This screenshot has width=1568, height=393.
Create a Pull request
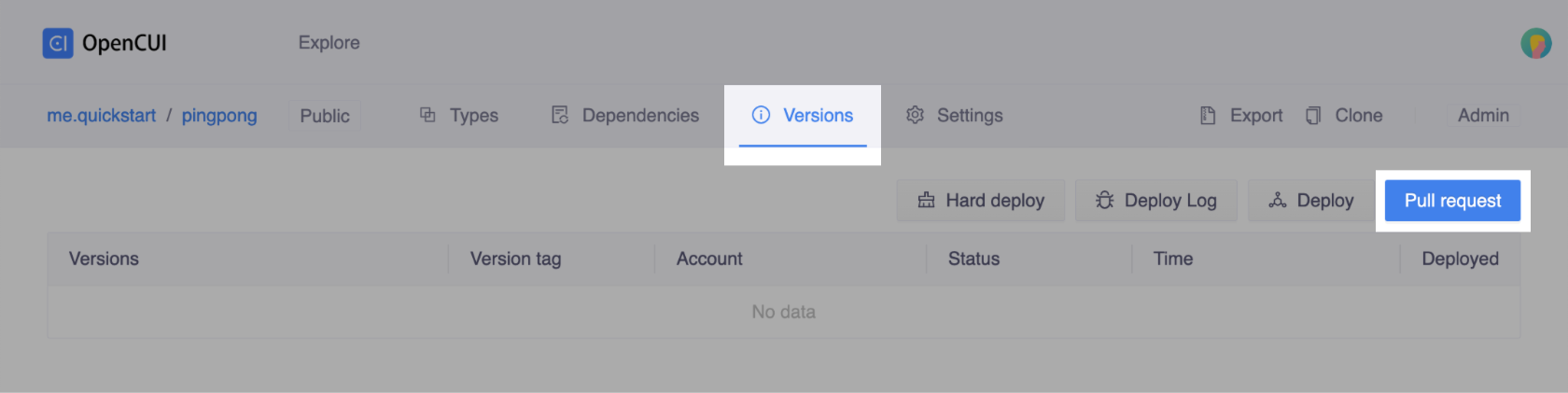(1452, 201)
